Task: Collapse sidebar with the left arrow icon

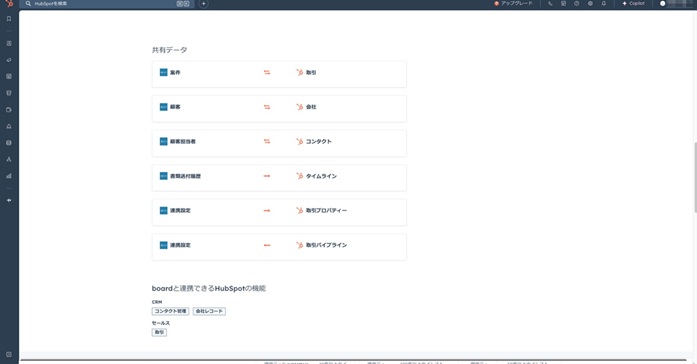Action: (x=9, y=200)
